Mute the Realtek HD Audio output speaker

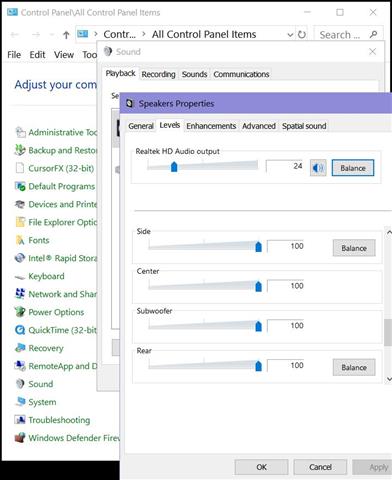(318, 168)
